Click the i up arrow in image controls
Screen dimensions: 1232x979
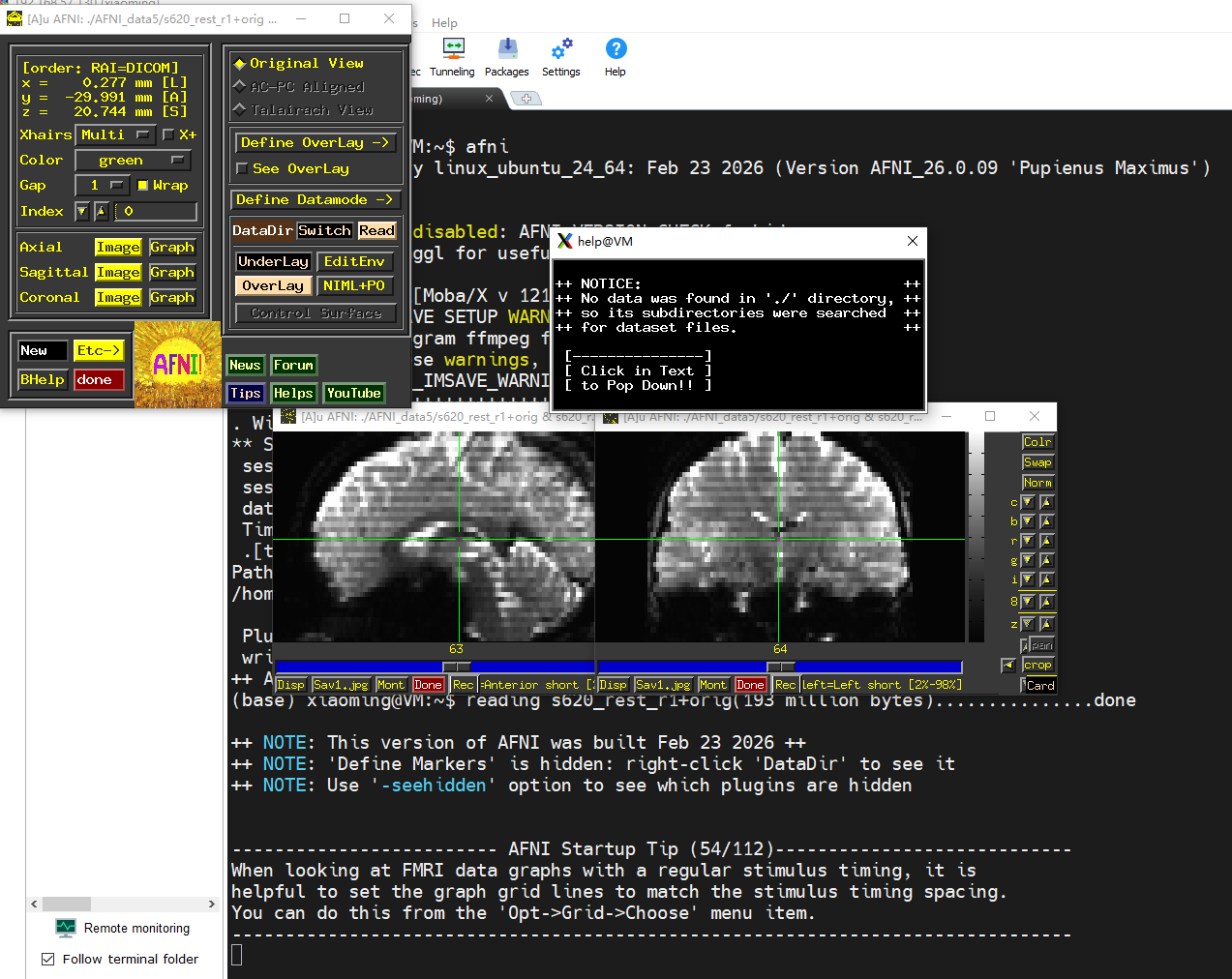pos(1046,580)
